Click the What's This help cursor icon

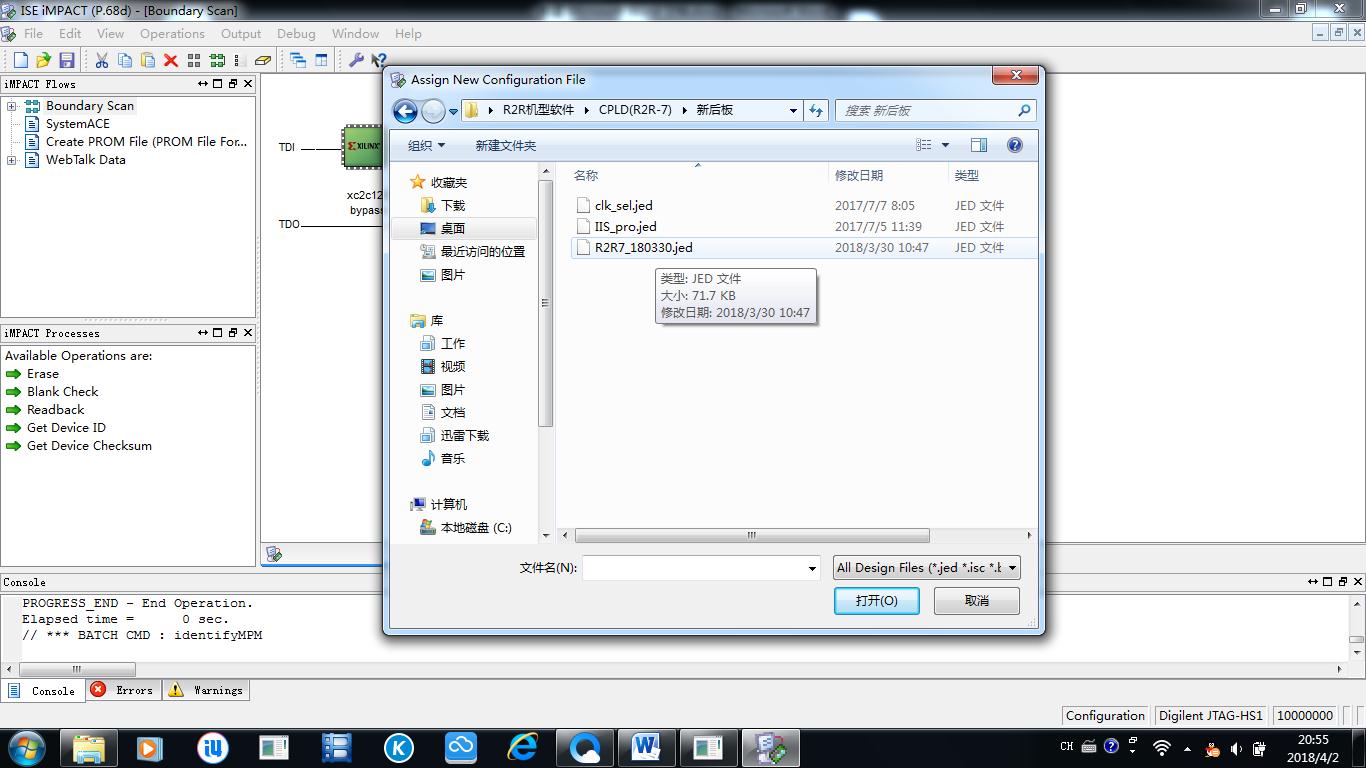pos(377,60)
